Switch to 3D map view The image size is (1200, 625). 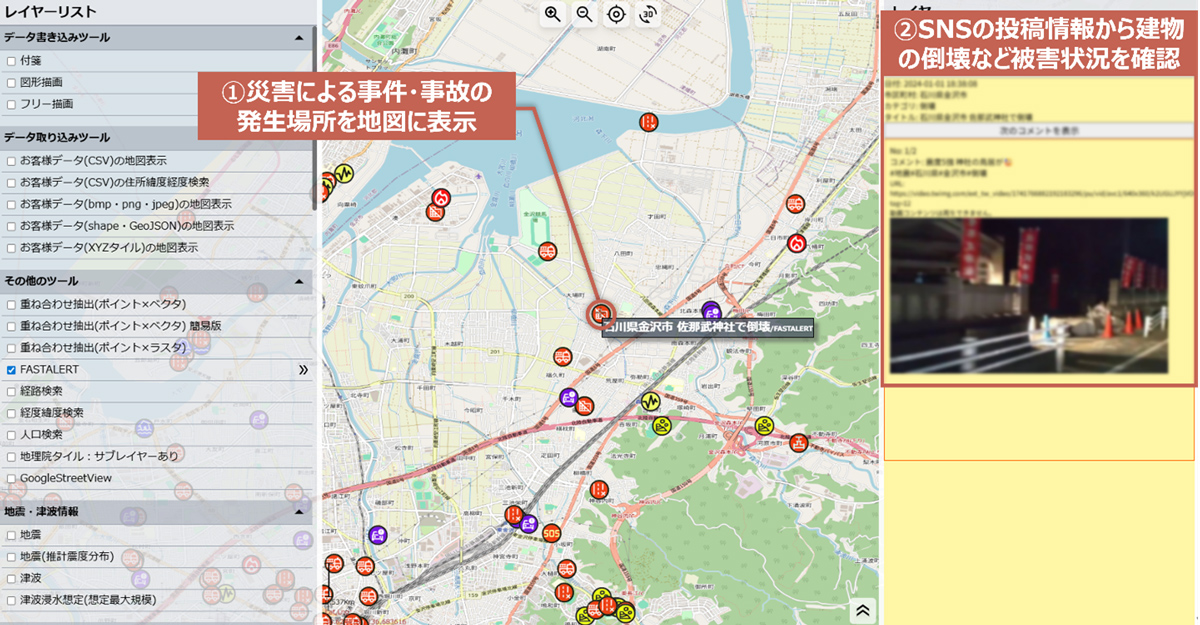coord(649,14)
